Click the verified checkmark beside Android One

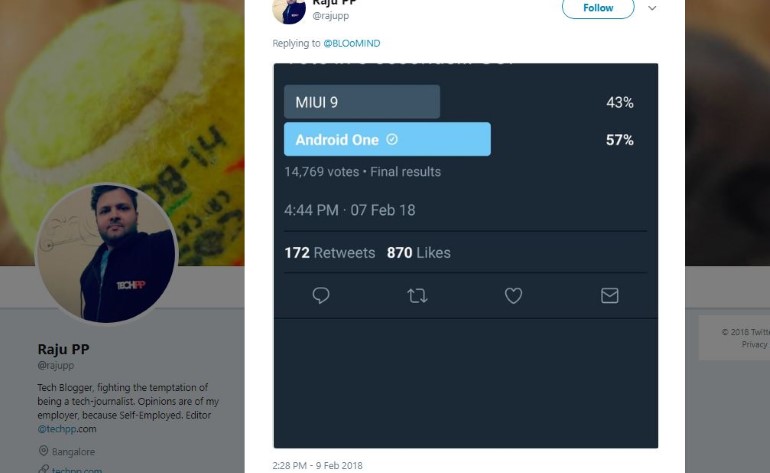click(392, 140)
